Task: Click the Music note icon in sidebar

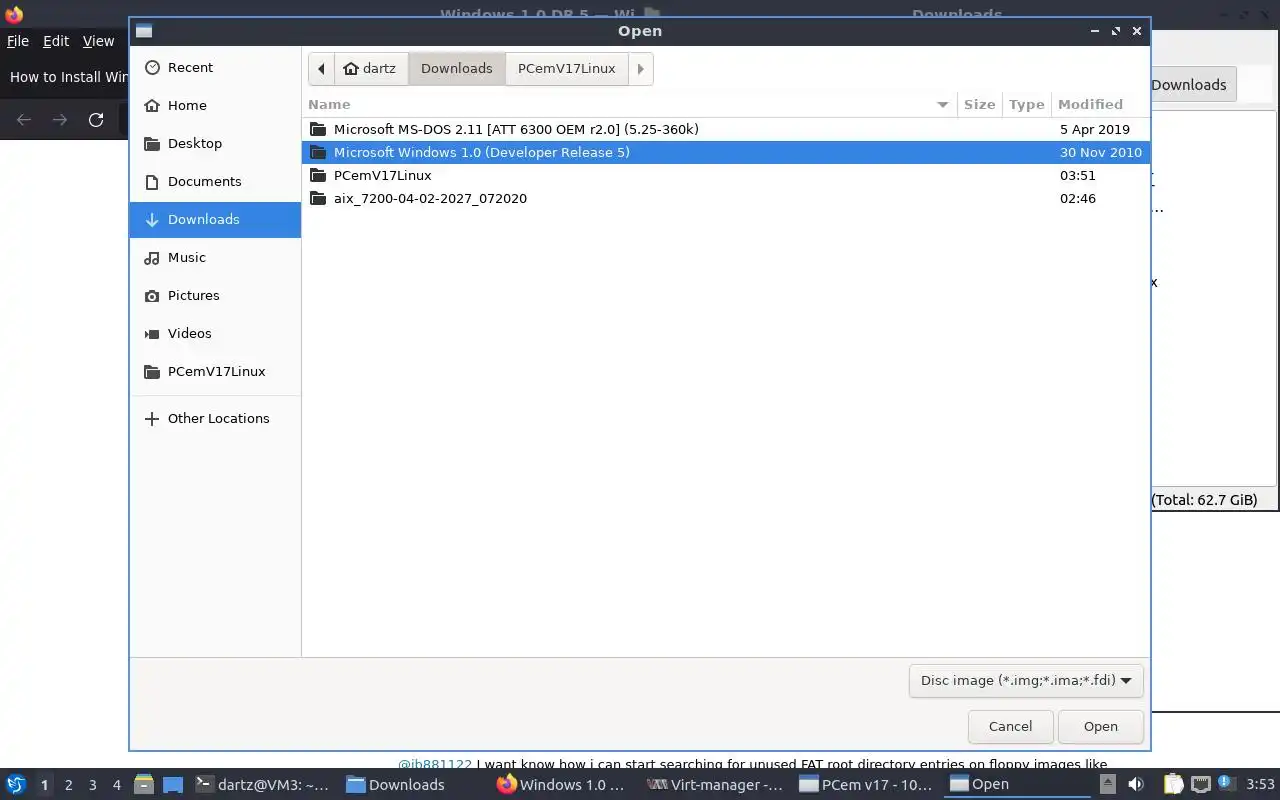Action: coord(152,257)
